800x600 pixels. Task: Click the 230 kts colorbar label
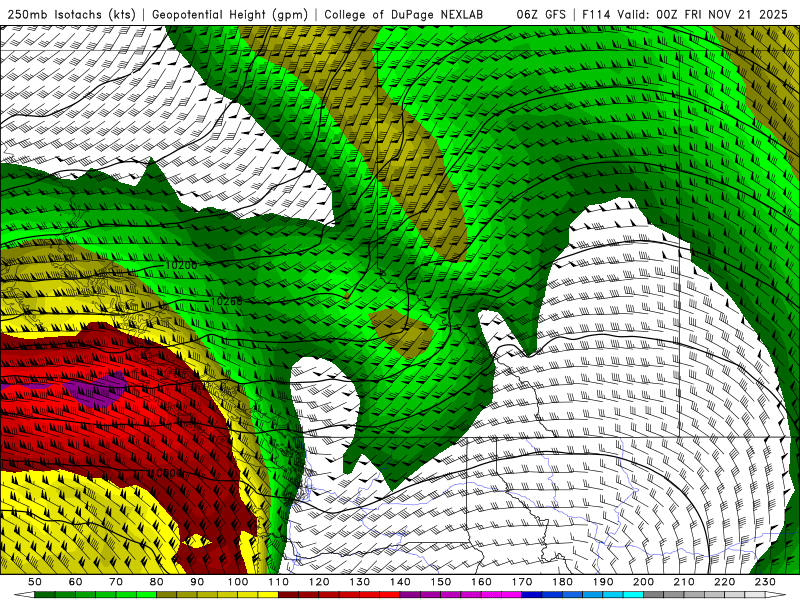point(765,582)
